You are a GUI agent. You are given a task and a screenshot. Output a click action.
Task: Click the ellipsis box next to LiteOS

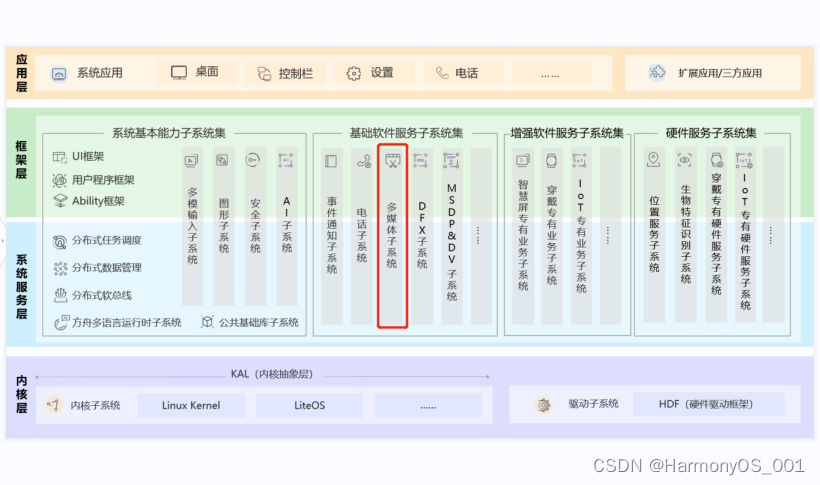[428, 405]
